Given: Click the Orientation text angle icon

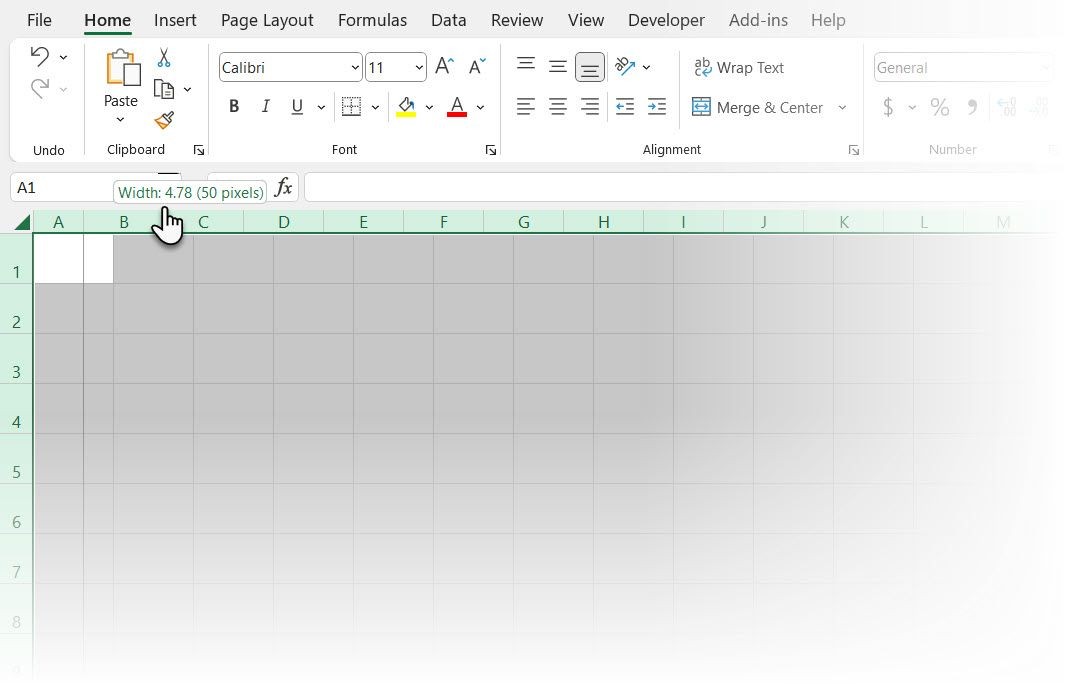Looking at the screenshot, I should (625, 66).
